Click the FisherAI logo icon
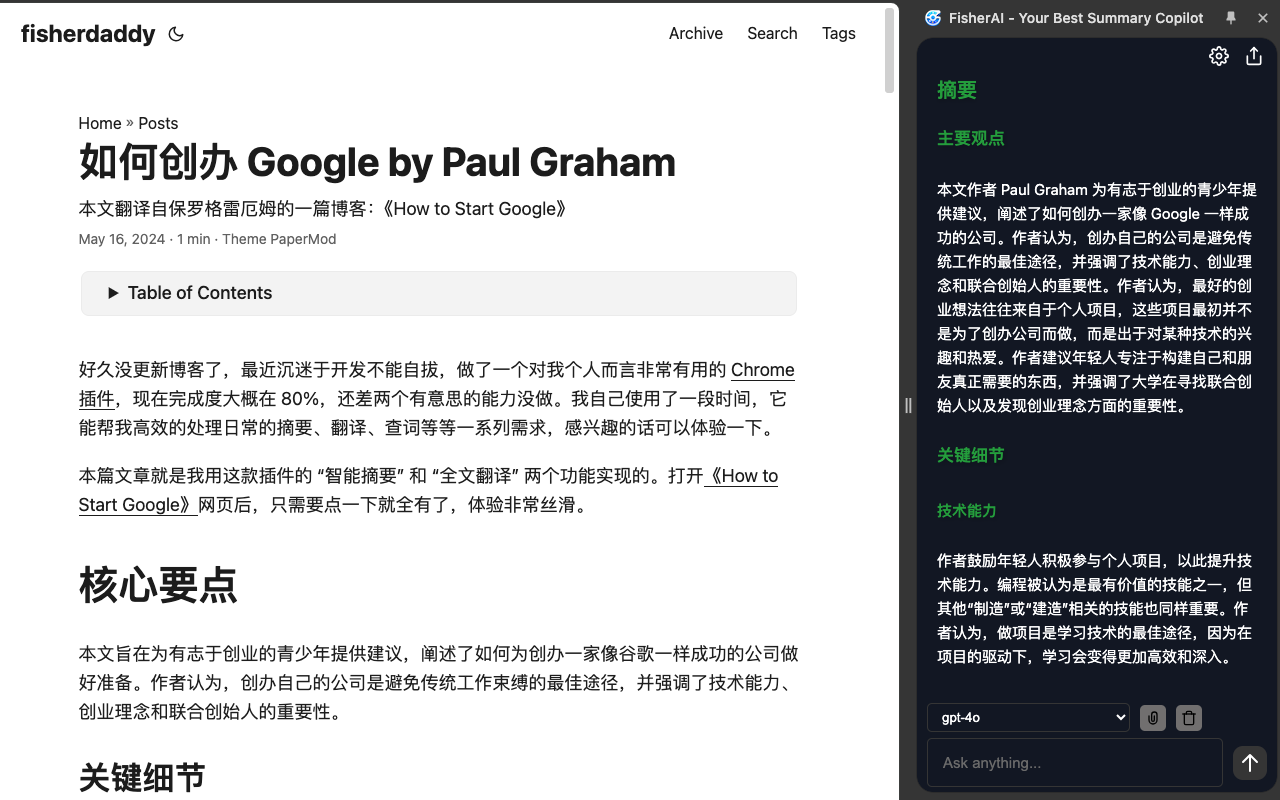 tap(933, 18)
